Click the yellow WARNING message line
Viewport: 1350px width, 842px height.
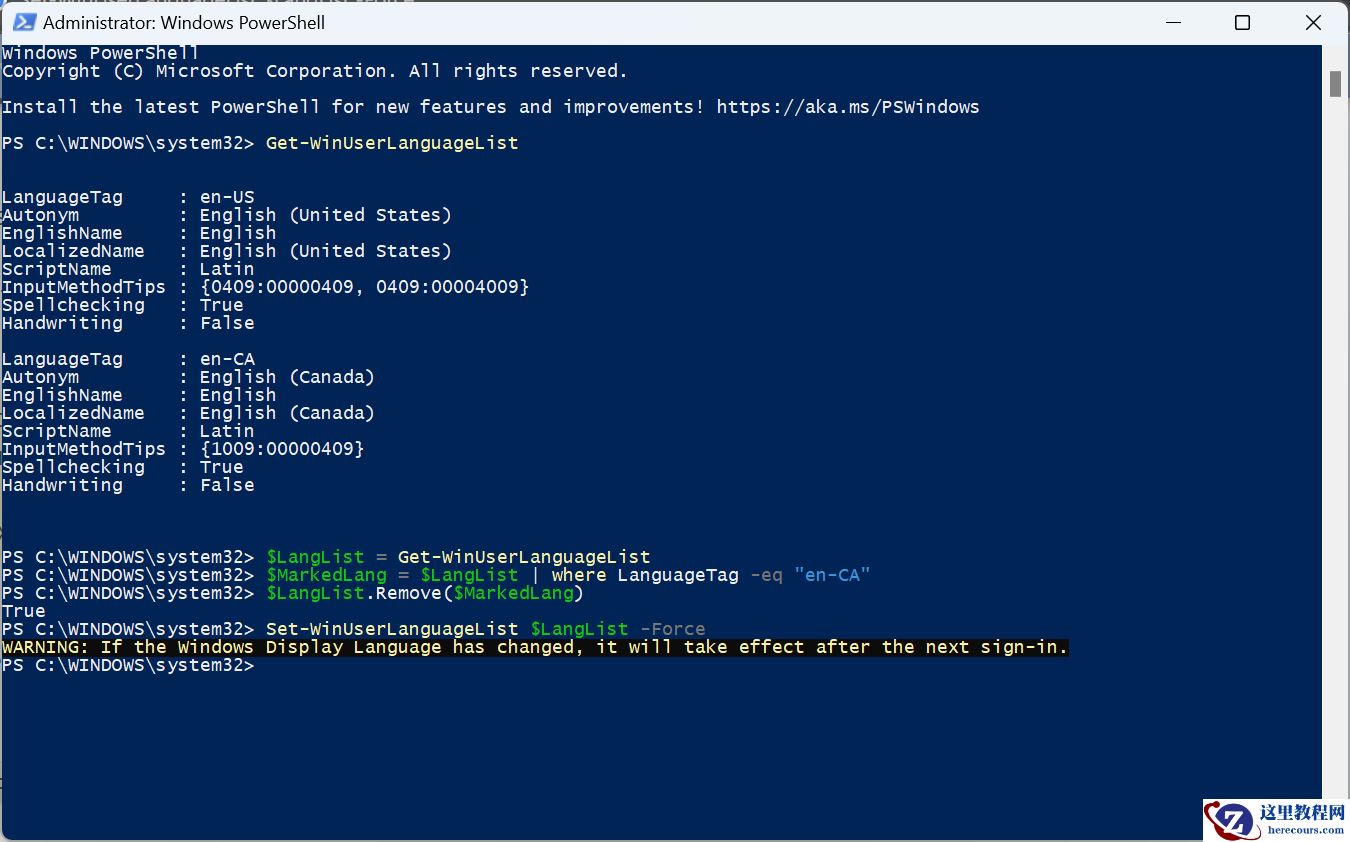tap(535, 647)
